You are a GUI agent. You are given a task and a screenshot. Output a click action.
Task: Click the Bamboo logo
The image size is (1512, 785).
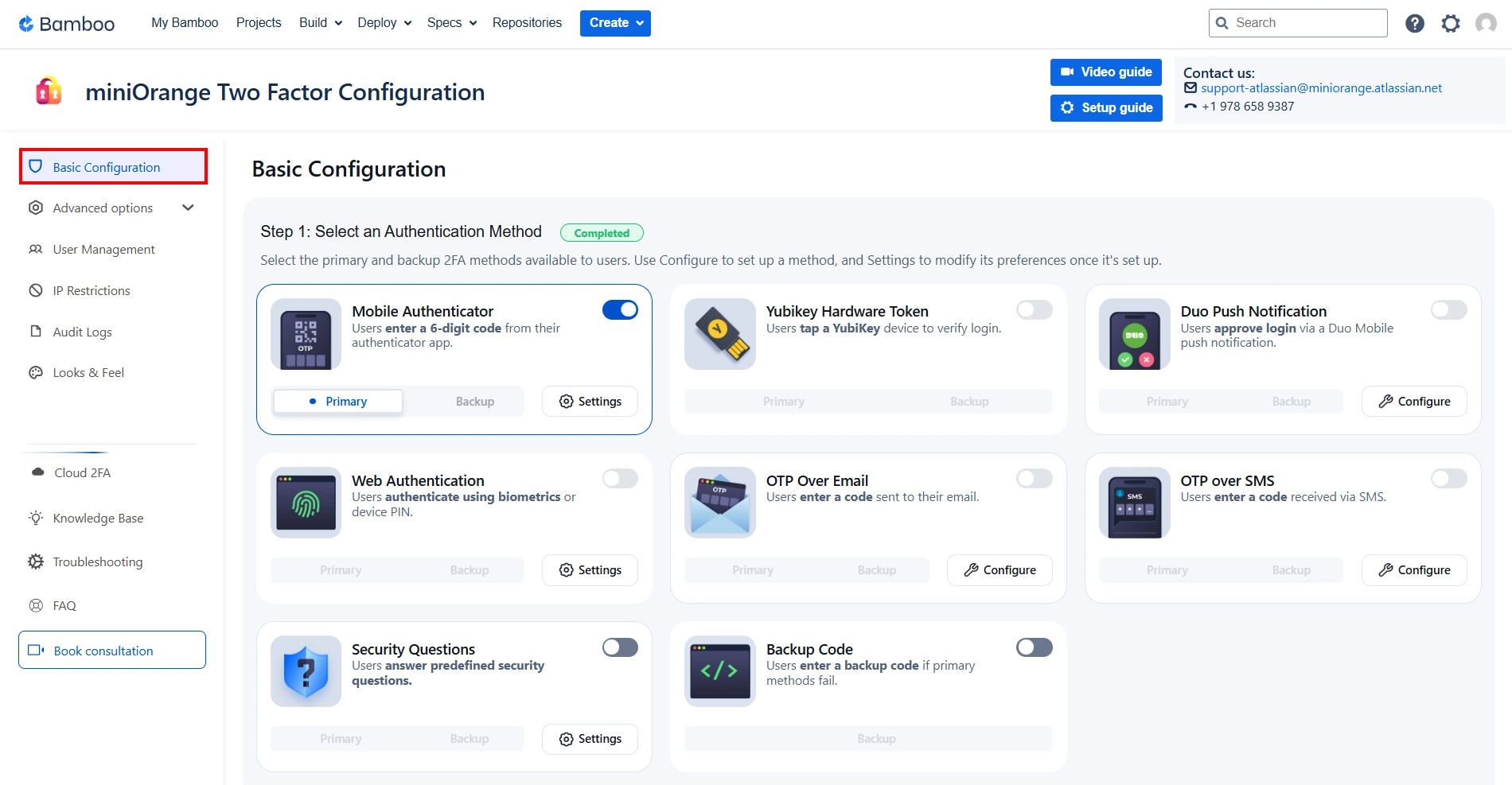(x=67, y=24)
